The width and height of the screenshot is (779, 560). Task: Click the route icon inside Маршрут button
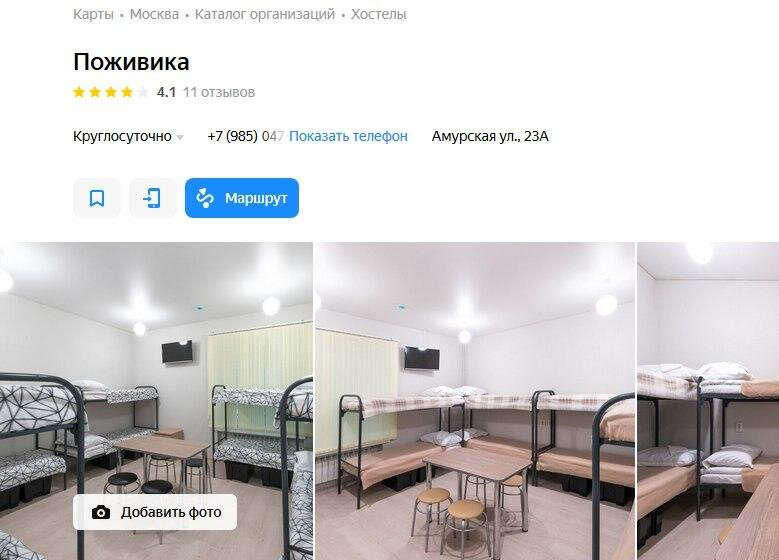[x=205, y=198]
